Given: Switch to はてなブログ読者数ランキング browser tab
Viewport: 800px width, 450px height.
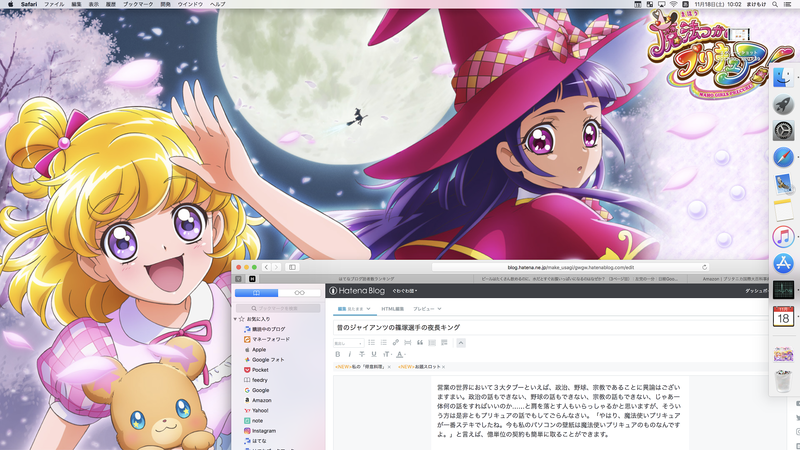Looking at the screenshot, I should point(366,279).
